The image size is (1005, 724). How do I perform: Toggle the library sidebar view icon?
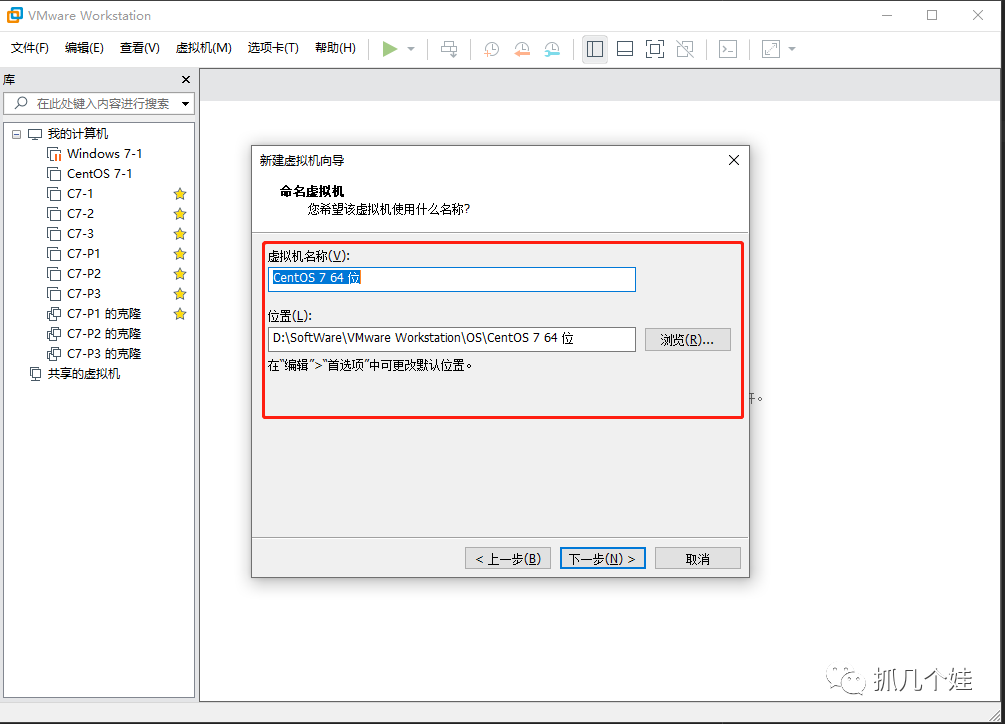(x=595, y=49)
